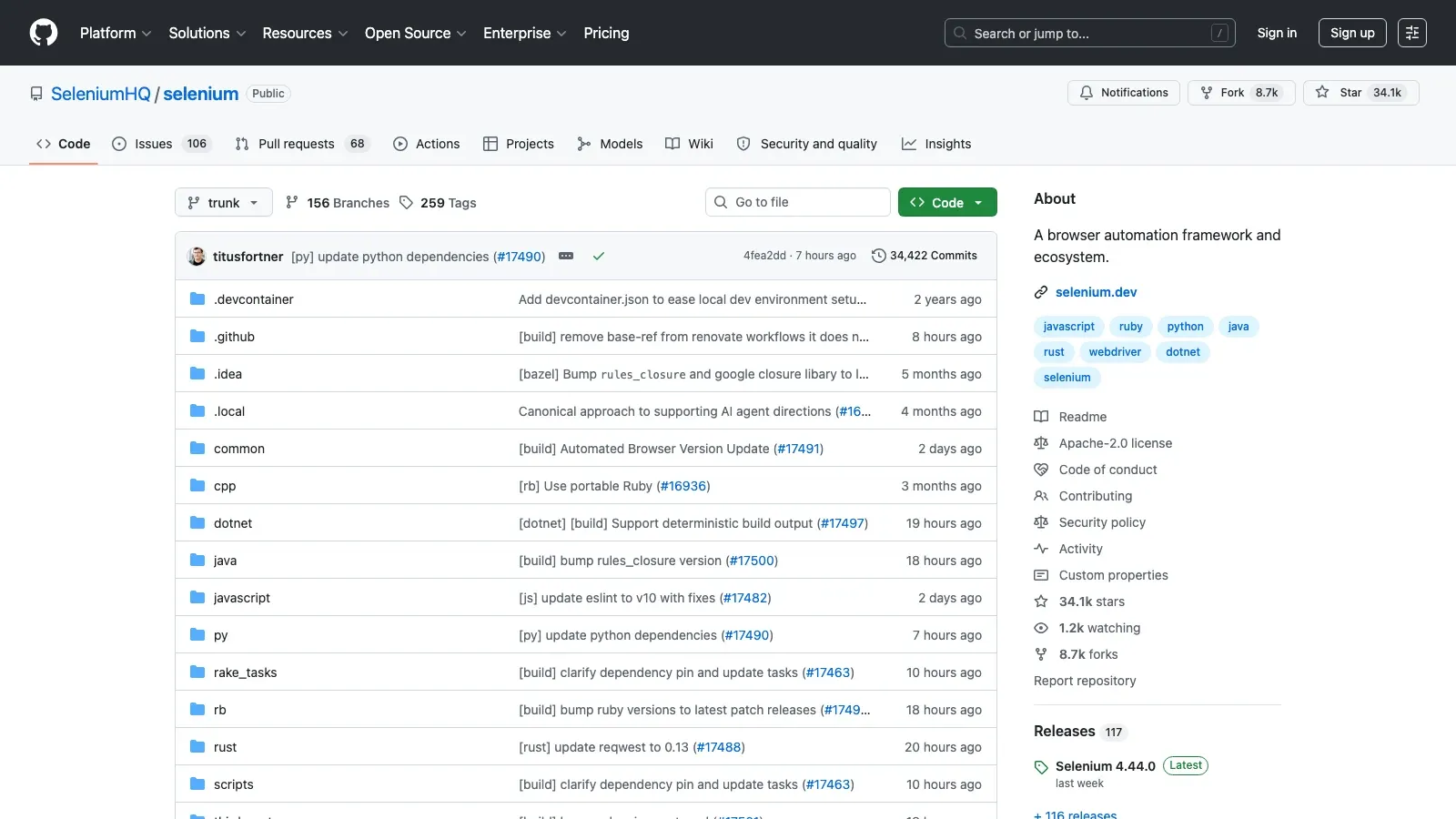Viewport: 1456px width, 819px height.
Task: Click the Custom properties note icon
Action: [x=1041, y=575]
